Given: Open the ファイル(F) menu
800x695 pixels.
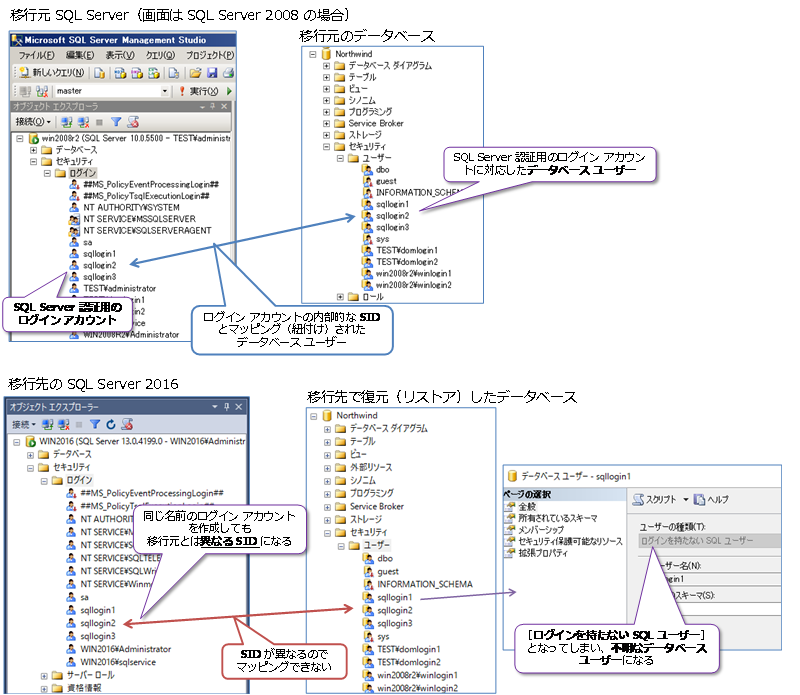Looking at the screenshot, I should [x=36, y=55].
